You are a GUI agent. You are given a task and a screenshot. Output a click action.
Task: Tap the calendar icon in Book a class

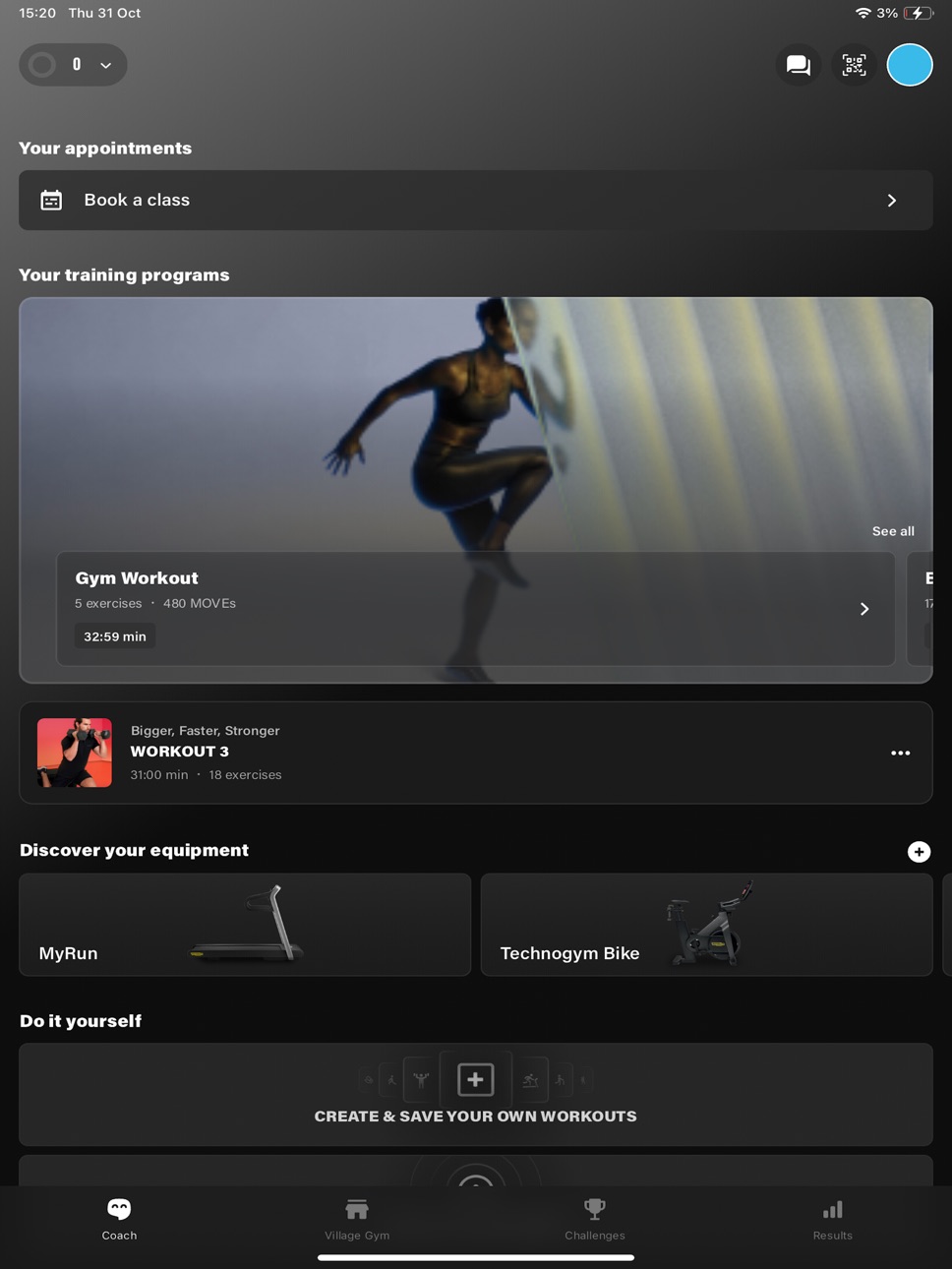[x=51, y=200]
